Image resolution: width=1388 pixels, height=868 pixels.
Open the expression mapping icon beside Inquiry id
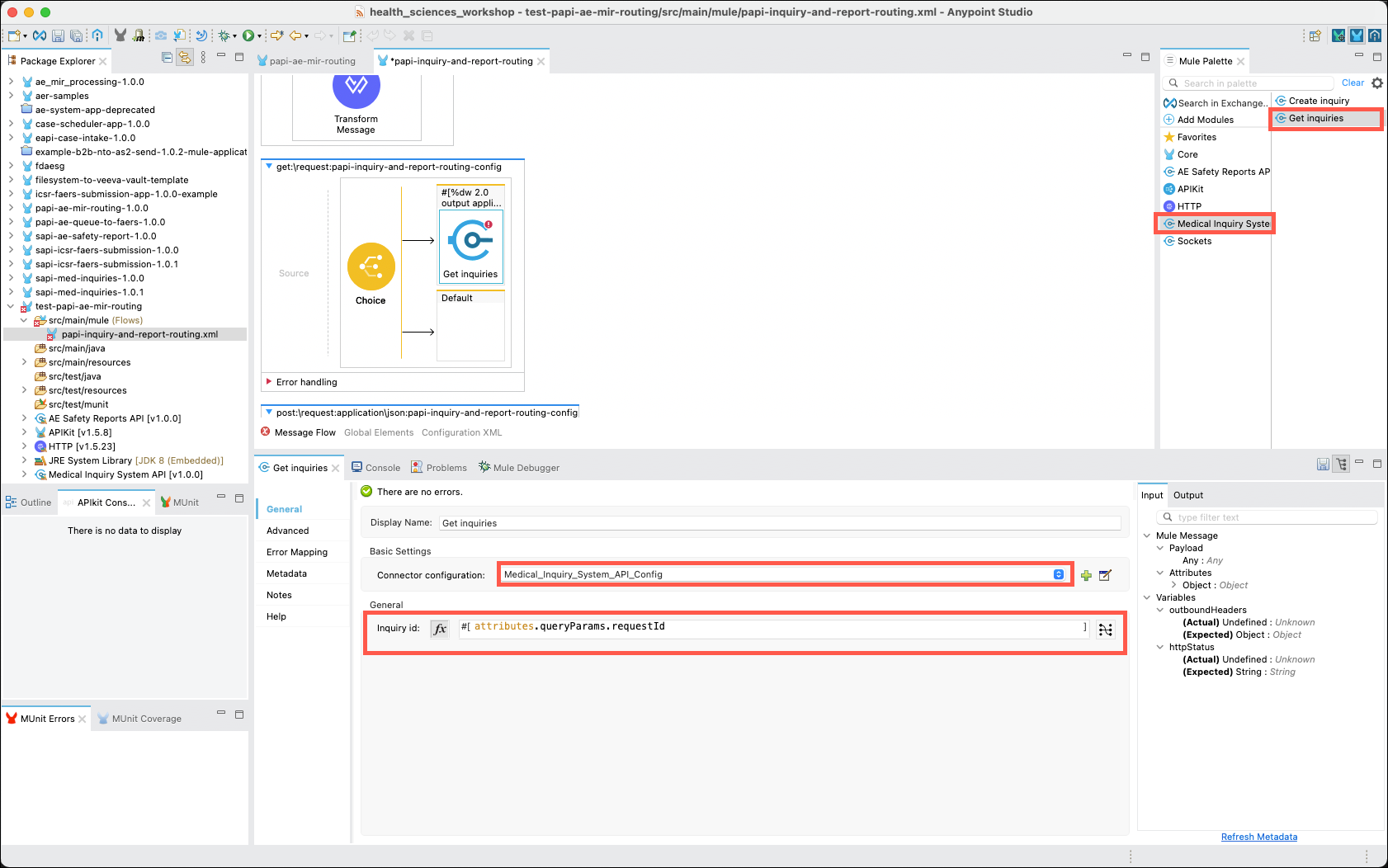click(x=1106, y=630)
